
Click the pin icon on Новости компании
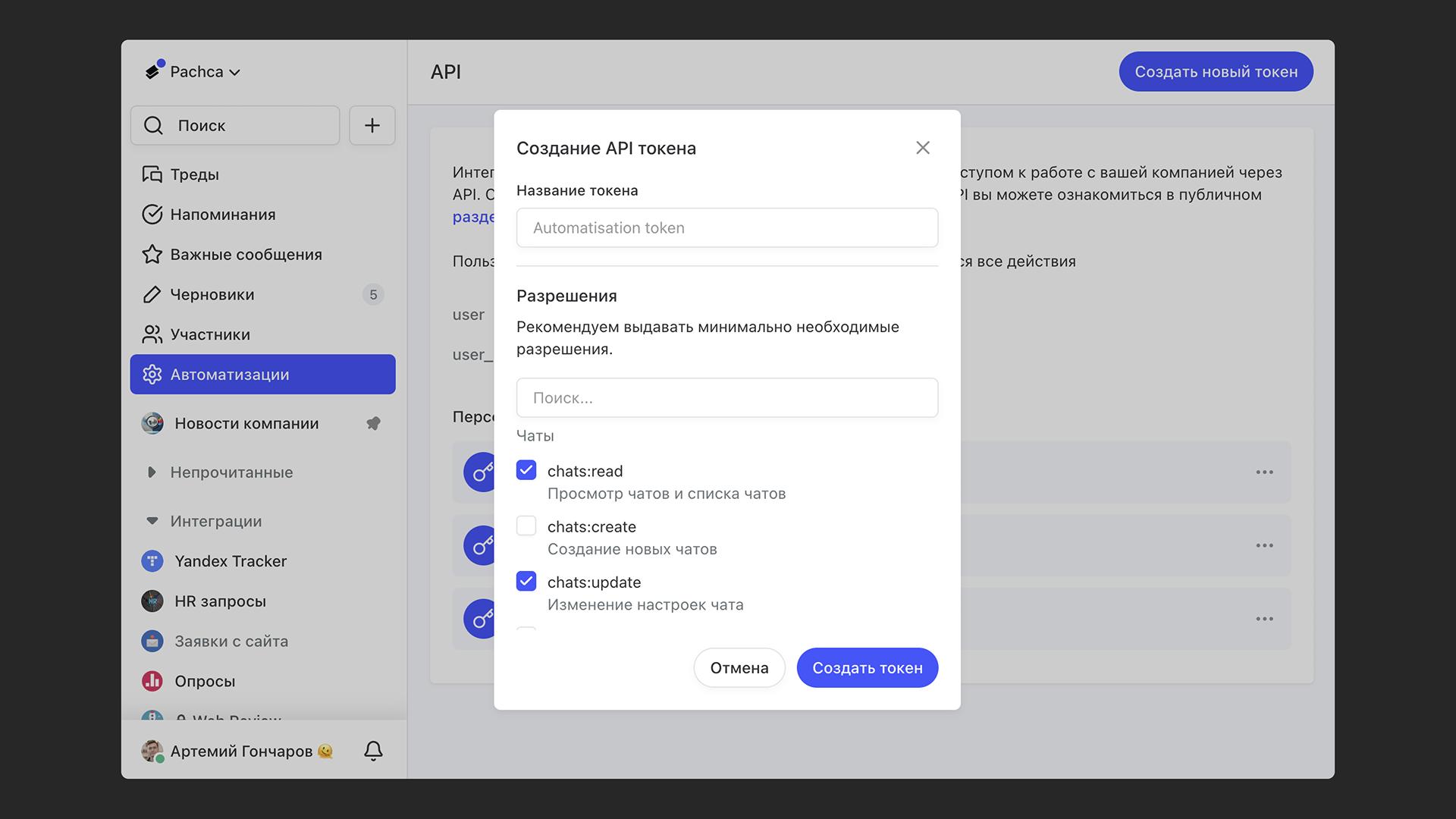coord(373,423)
